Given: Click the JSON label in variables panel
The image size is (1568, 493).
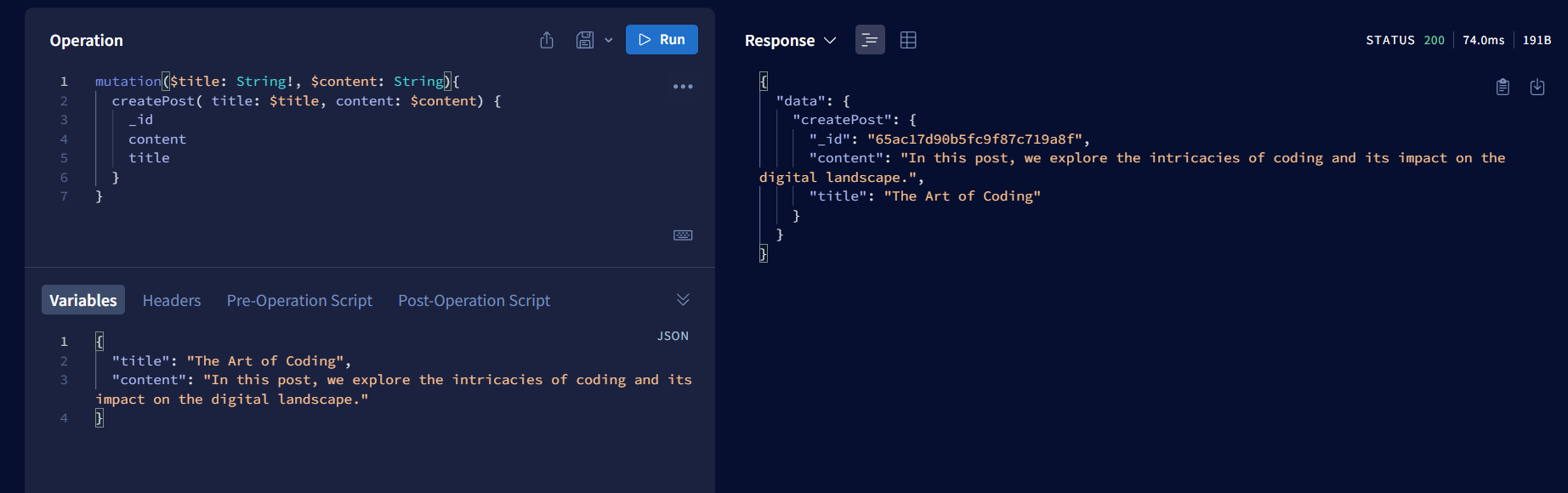Looking at the screenshot, I should coord(673,336).
